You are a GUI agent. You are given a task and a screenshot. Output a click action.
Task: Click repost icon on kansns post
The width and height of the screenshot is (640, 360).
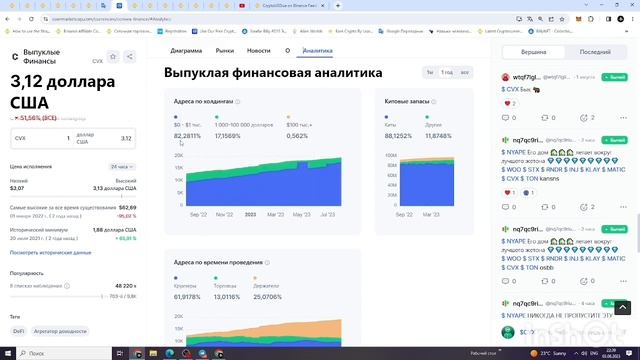[544, 207]
